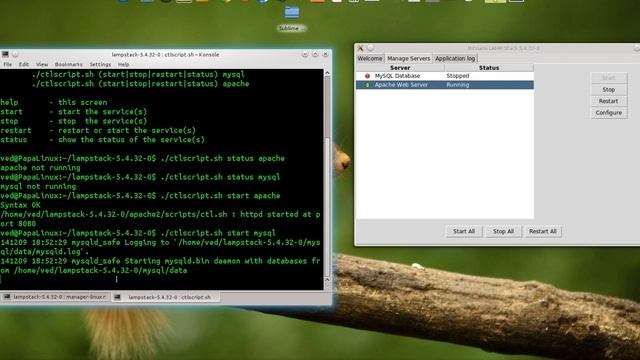Select the ctlscript.sh Konsole tab
Viewport: 640px width, 360px height.
[x=166, y=297]
